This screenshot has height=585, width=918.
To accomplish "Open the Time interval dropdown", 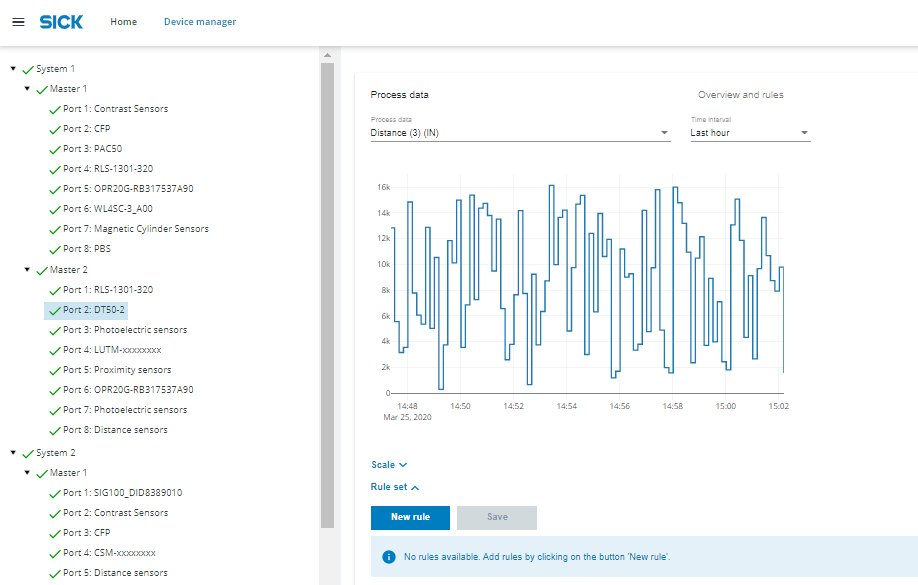I will click(x=751, y=133).
